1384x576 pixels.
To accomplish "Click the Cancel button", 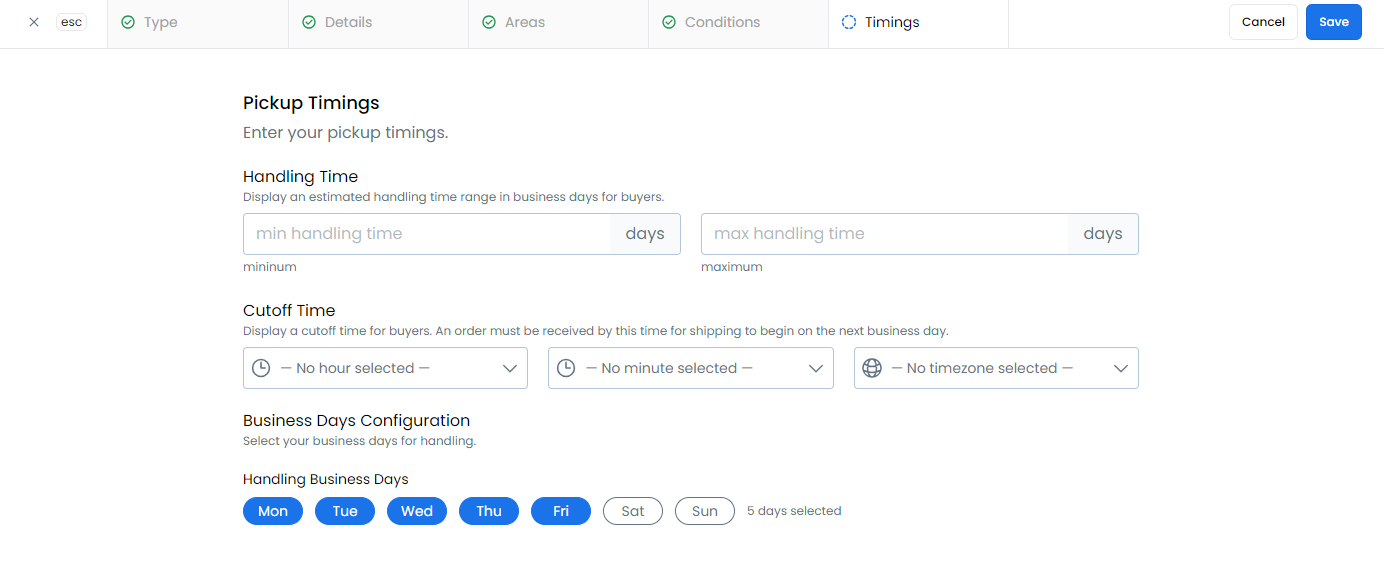I will click(1263, 22).
